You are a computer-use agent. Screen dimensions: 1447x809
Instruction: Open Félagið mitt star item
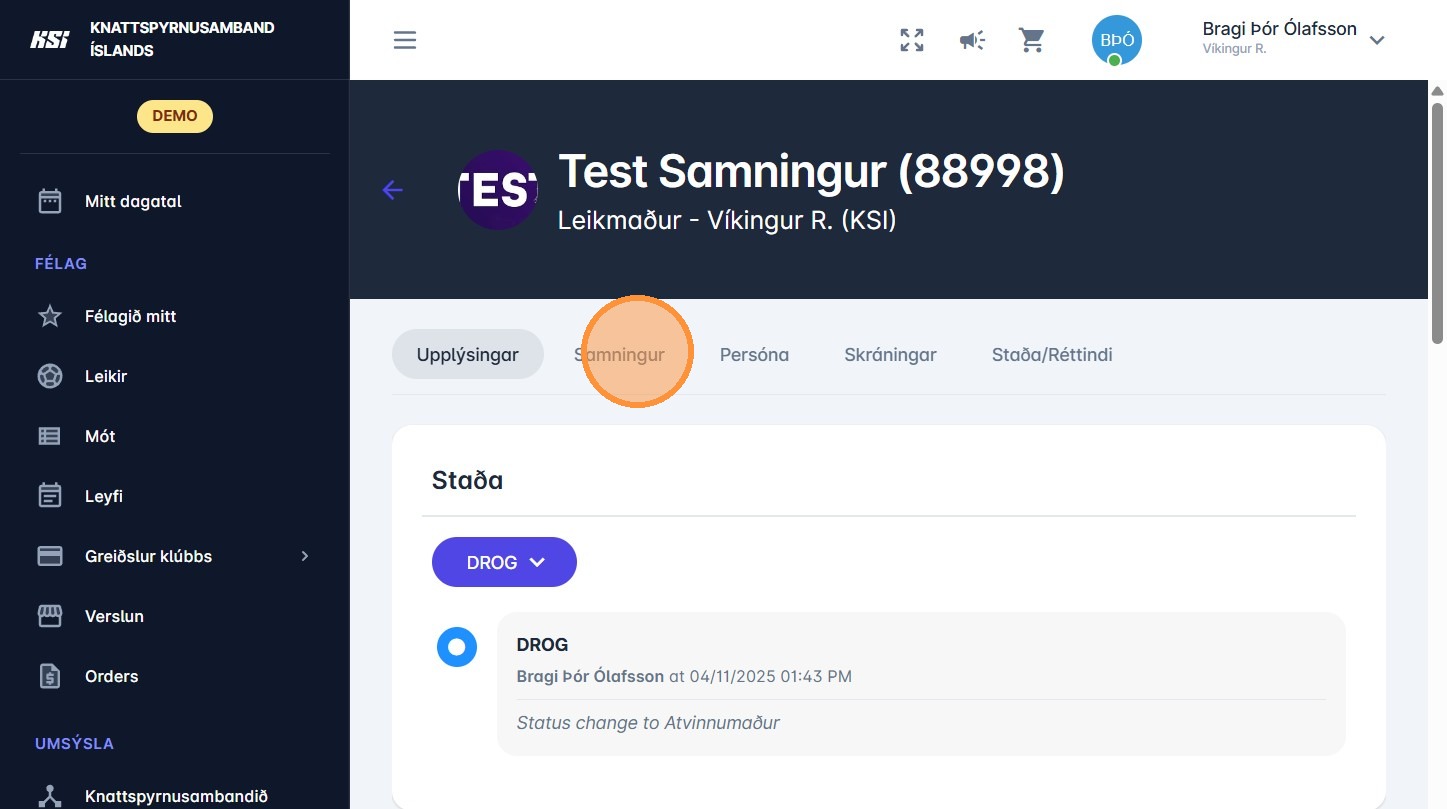[130, 316]
